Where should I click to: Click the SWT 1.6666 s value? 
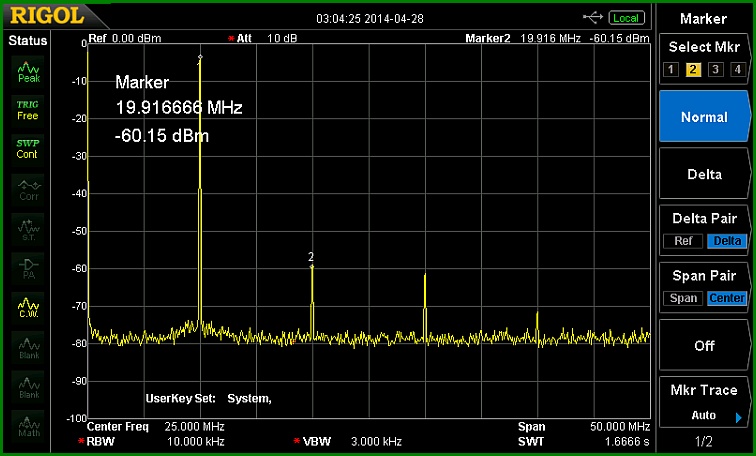[x=627, y=441]
